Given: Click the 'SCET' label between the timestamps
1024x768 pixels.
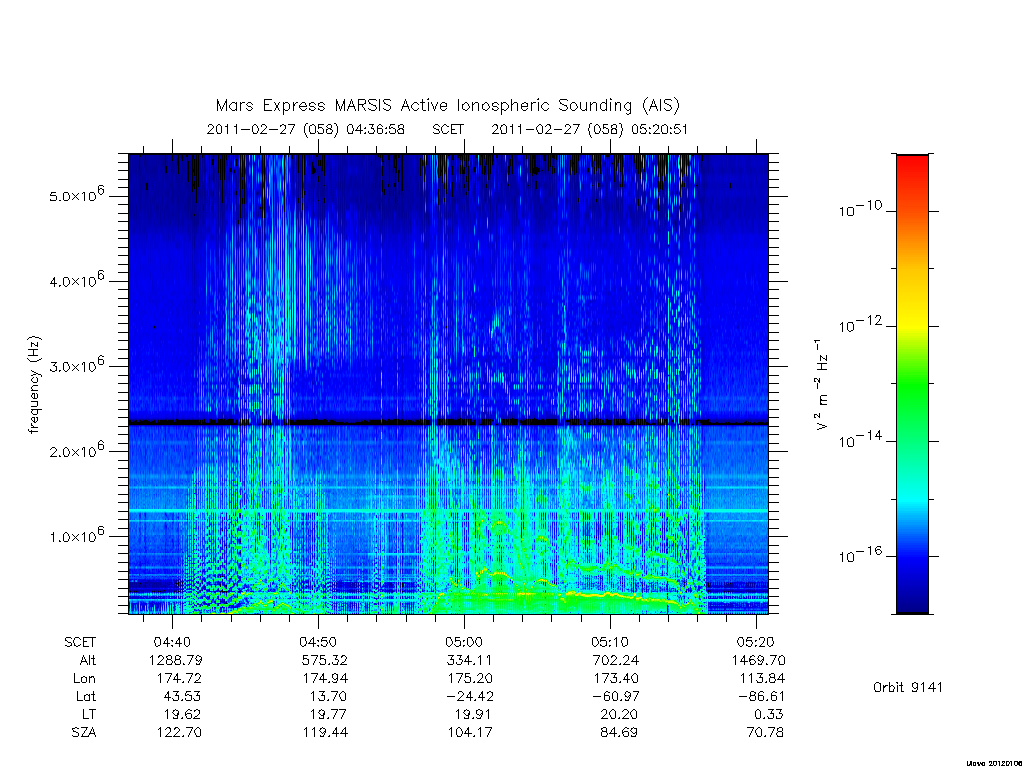Looking at the screenshot, I should point(448,129).
